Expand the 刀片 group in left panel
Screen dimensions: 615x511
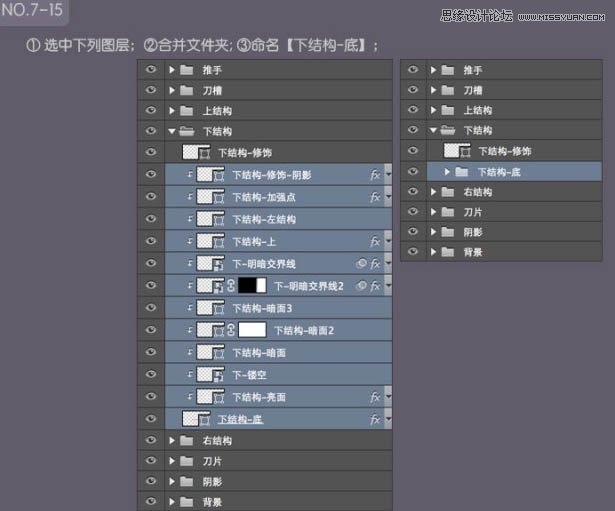171,461
